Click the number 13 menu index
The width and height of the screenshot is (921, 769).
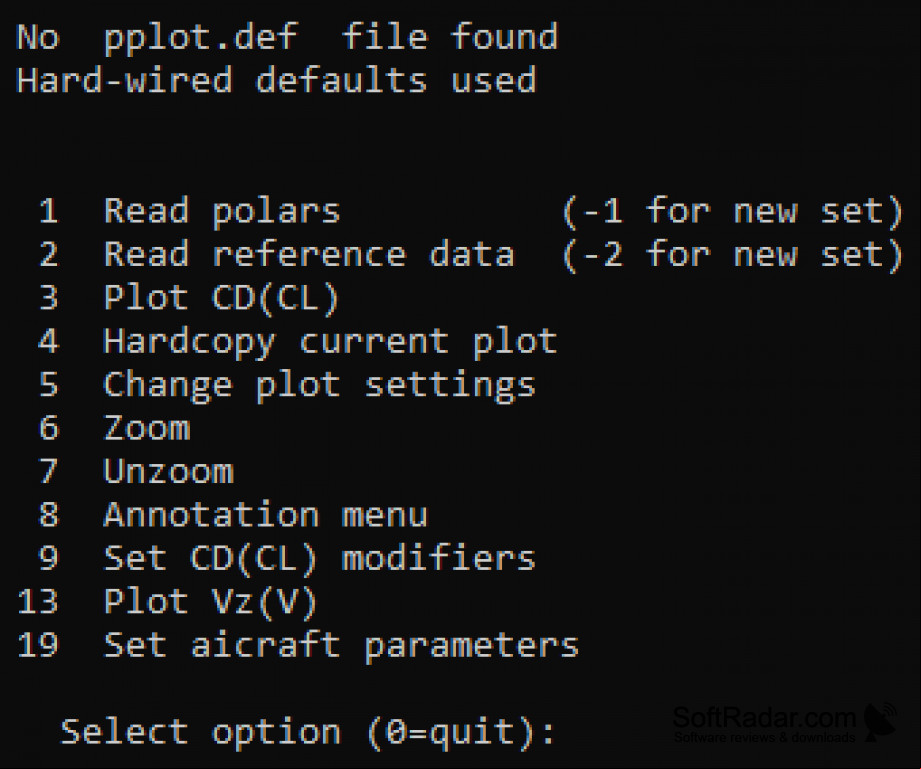tap(38, 602)
